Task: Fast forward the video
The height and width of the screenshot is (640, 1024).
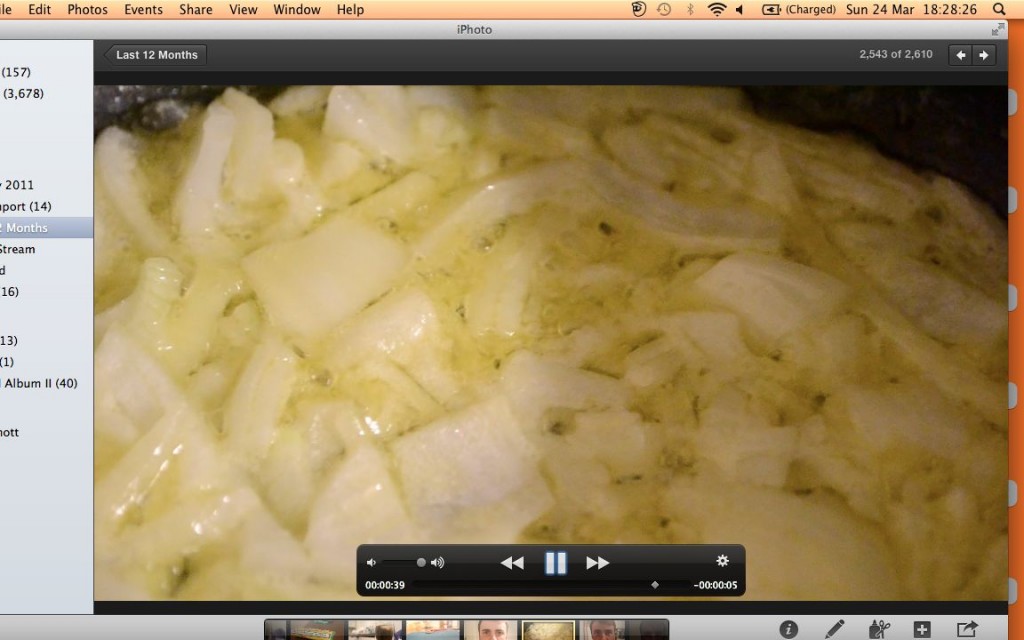Action: pos(598,562)
